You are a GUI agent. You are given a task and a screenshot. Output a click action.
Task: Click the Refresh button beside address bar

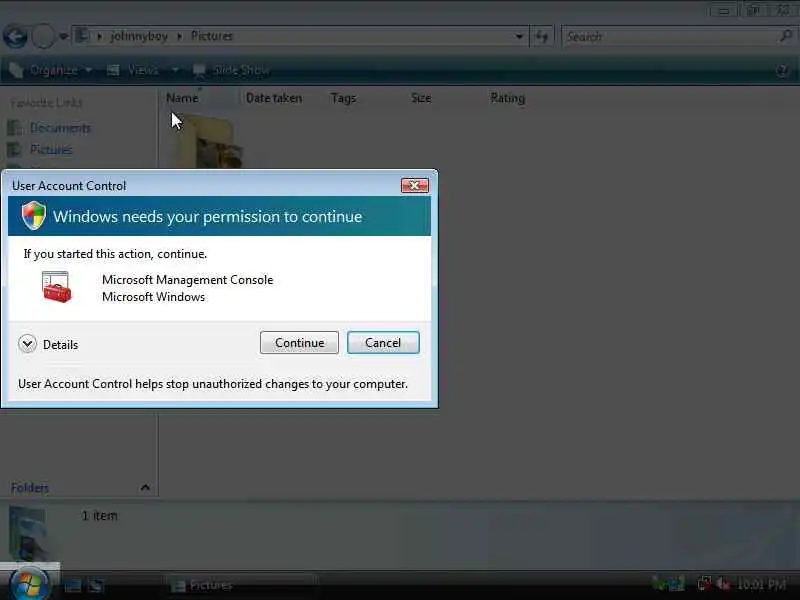tap(542, 36)
